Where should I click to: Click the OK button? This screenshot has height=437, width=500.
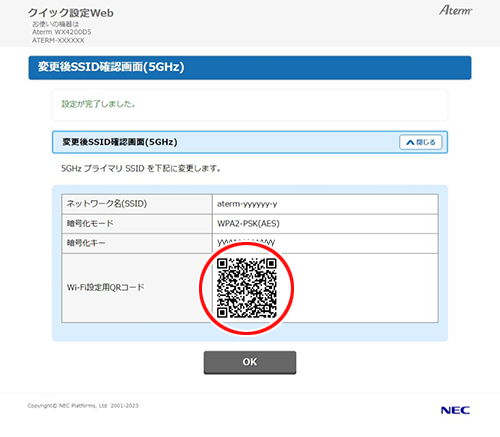coord(250,362)
